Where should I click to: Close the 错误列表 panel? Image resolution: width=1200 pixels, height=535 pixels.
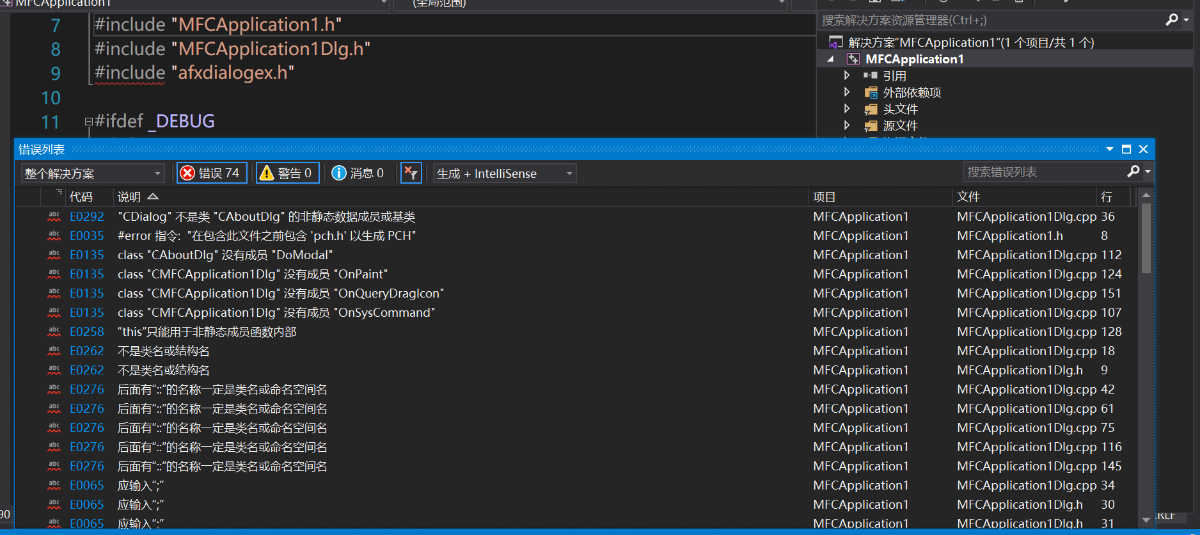coord(1143,149)
